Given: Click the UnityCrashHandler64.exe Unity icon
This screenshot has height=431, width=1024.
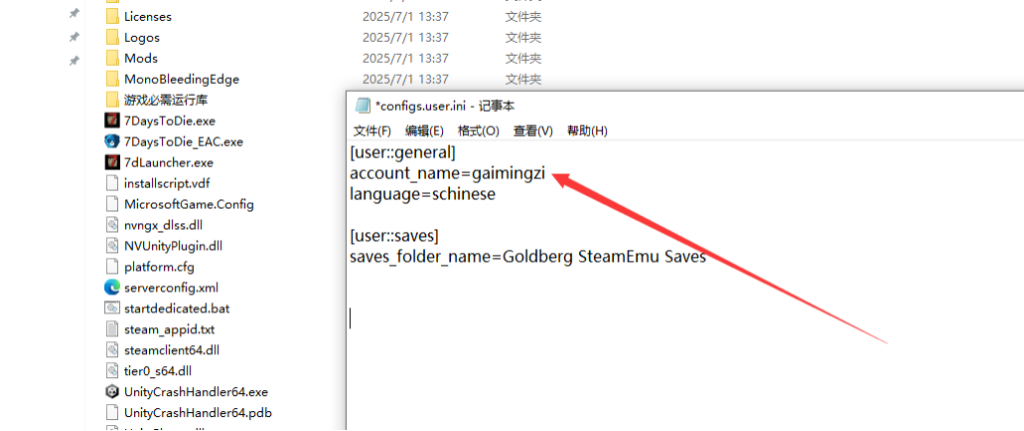Looking at the screenshot, I should 112,392.
